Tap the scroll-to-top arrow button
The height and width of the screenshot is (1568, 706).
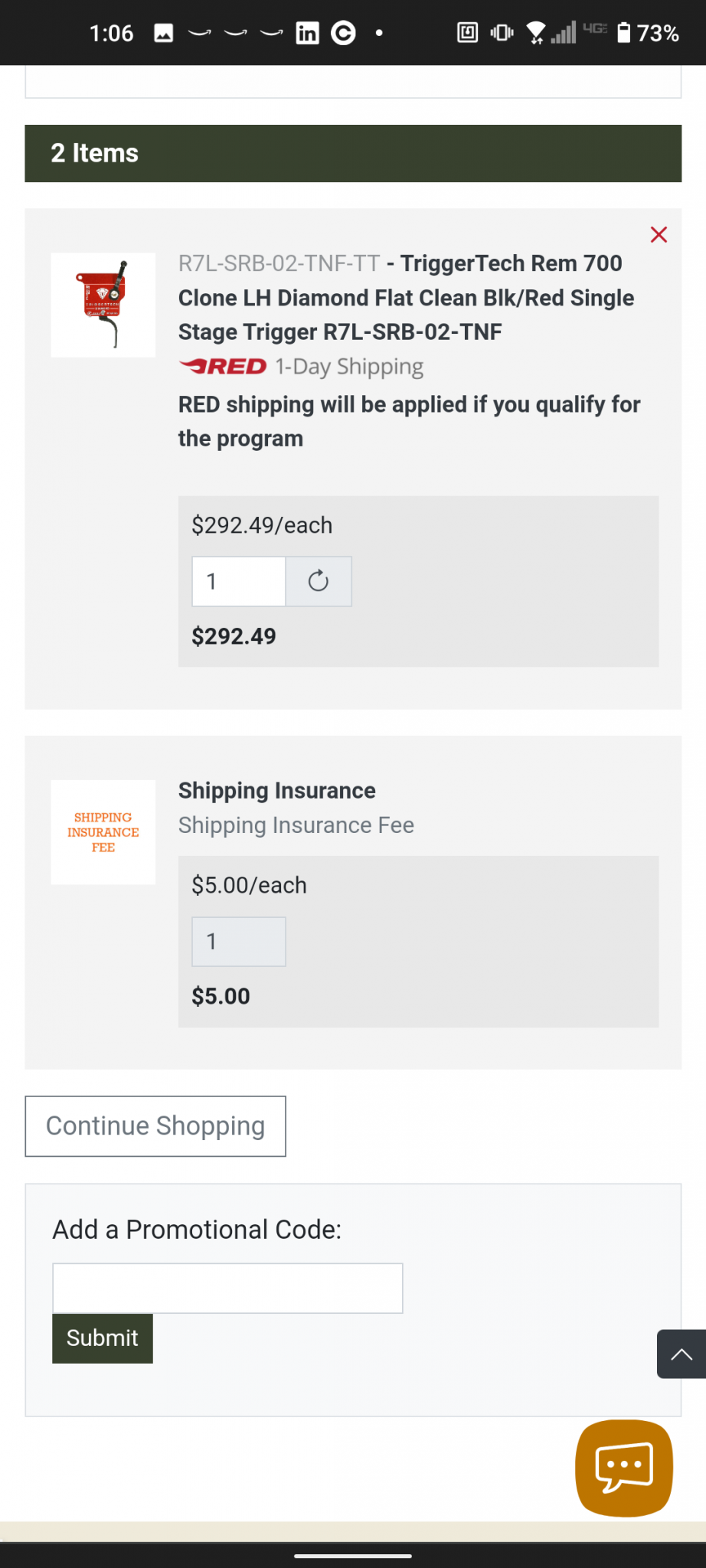pos(681,1354)
